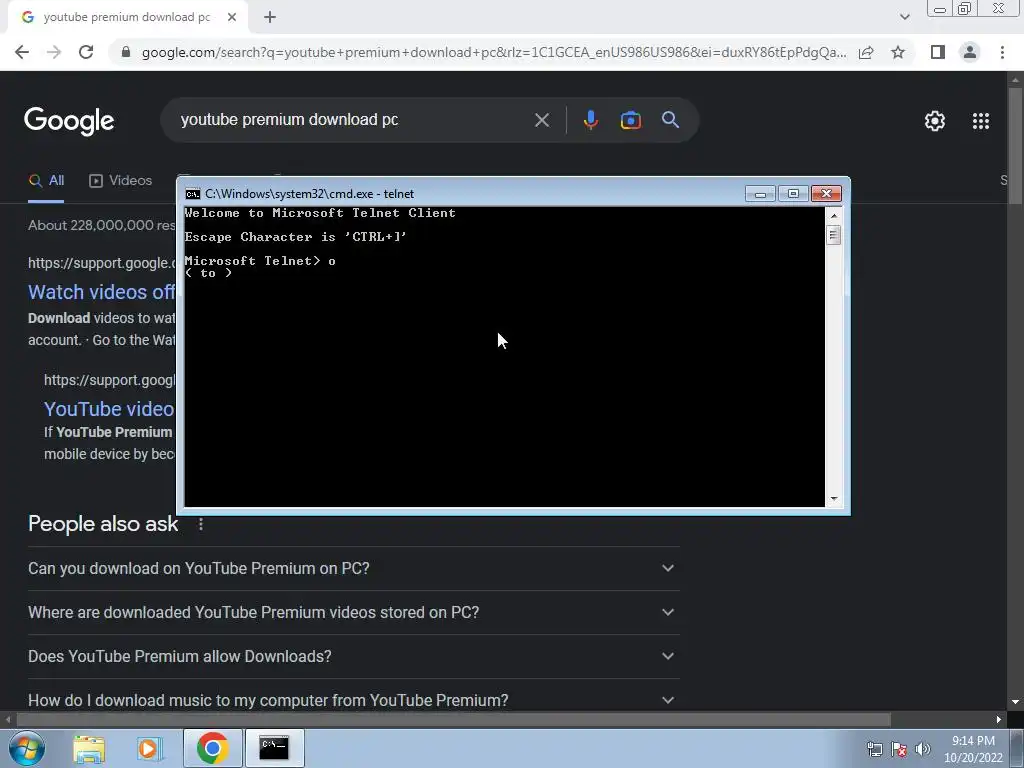
Task: Click the telnet window scrollbar thumb
Action: pyautogui.click(x=833, y=234)
